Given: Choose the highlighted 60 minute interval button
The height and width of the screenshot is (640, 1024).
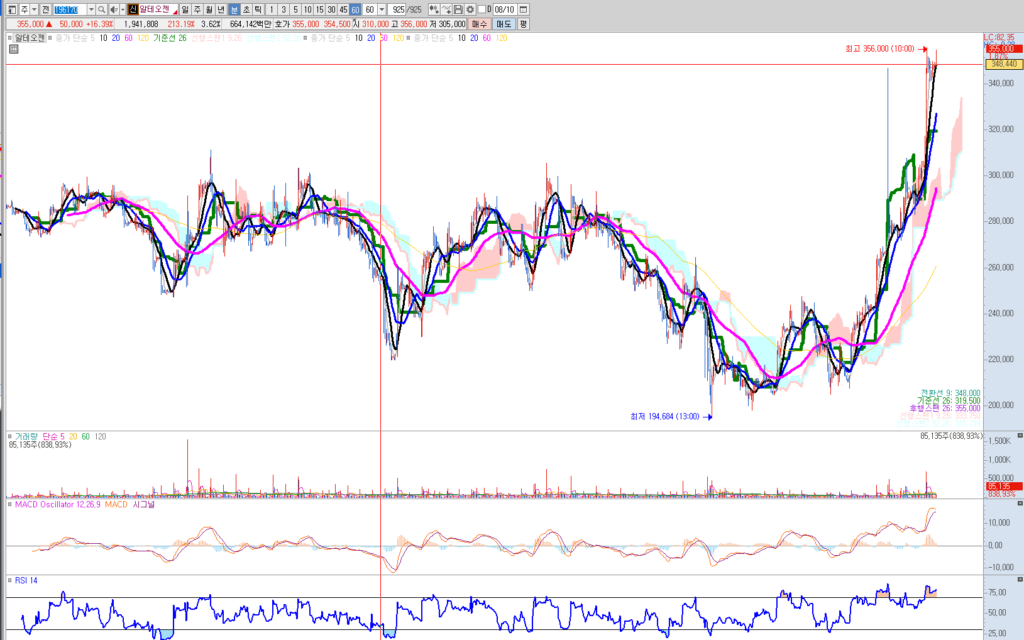Looking at the screenshot, I should (355, 10).
